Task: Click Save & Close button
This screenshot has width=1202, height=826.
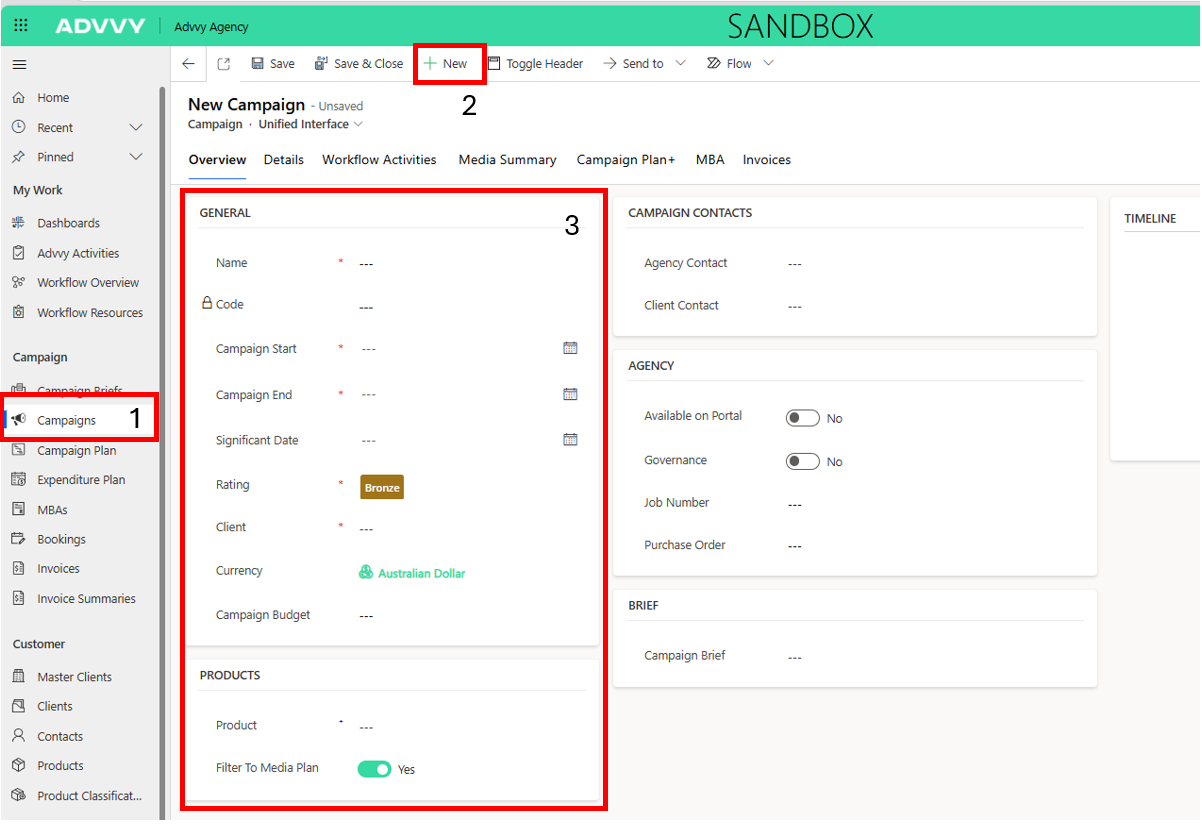Action: click(x=358, y=63)
